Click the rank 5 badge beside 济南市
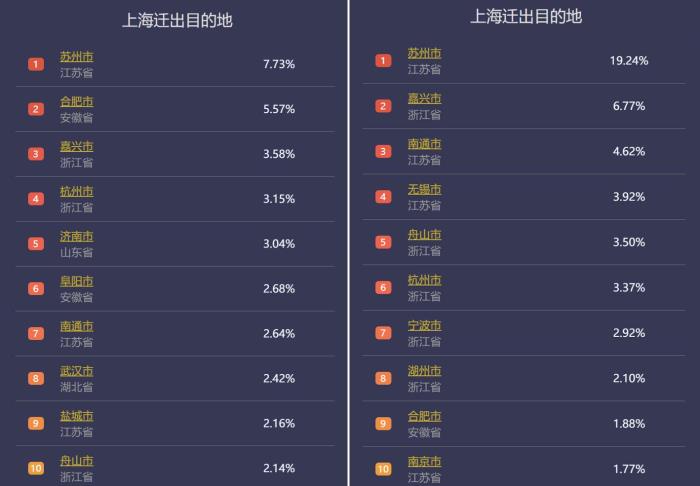The height and width of the screenshot is (486, 700). (x=36, y=243)
